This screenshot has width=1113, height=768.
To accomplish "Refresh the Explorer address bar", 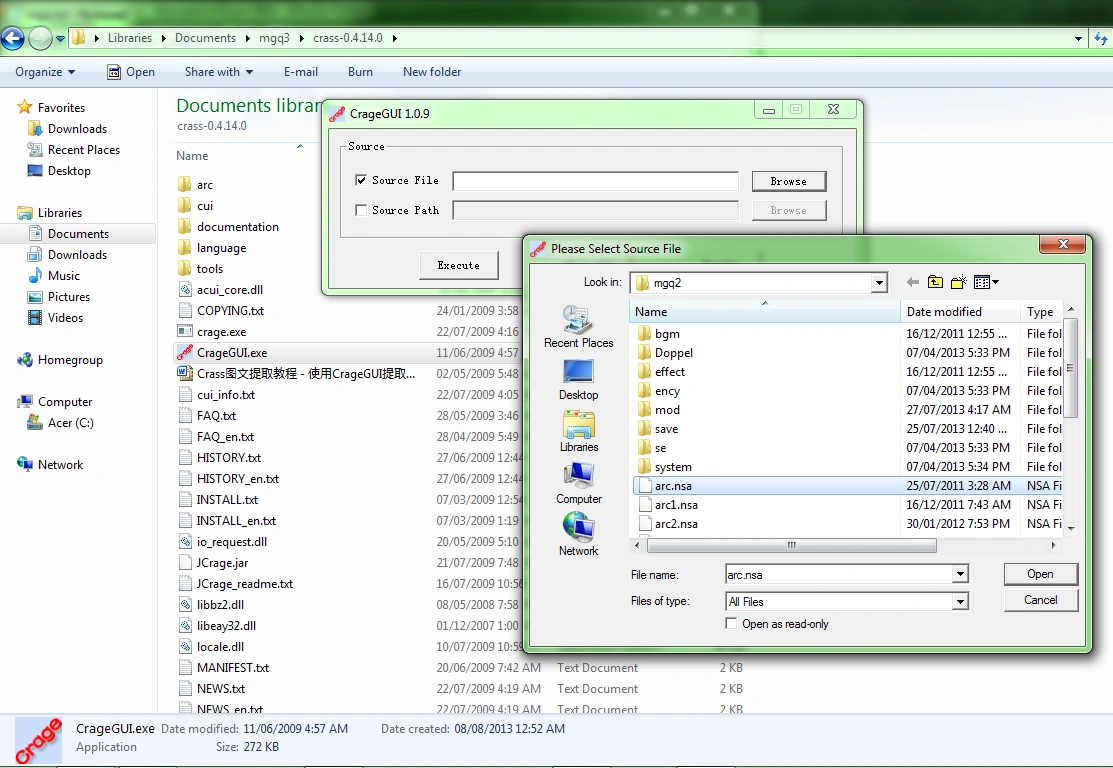I will (x=1102, y=38).
